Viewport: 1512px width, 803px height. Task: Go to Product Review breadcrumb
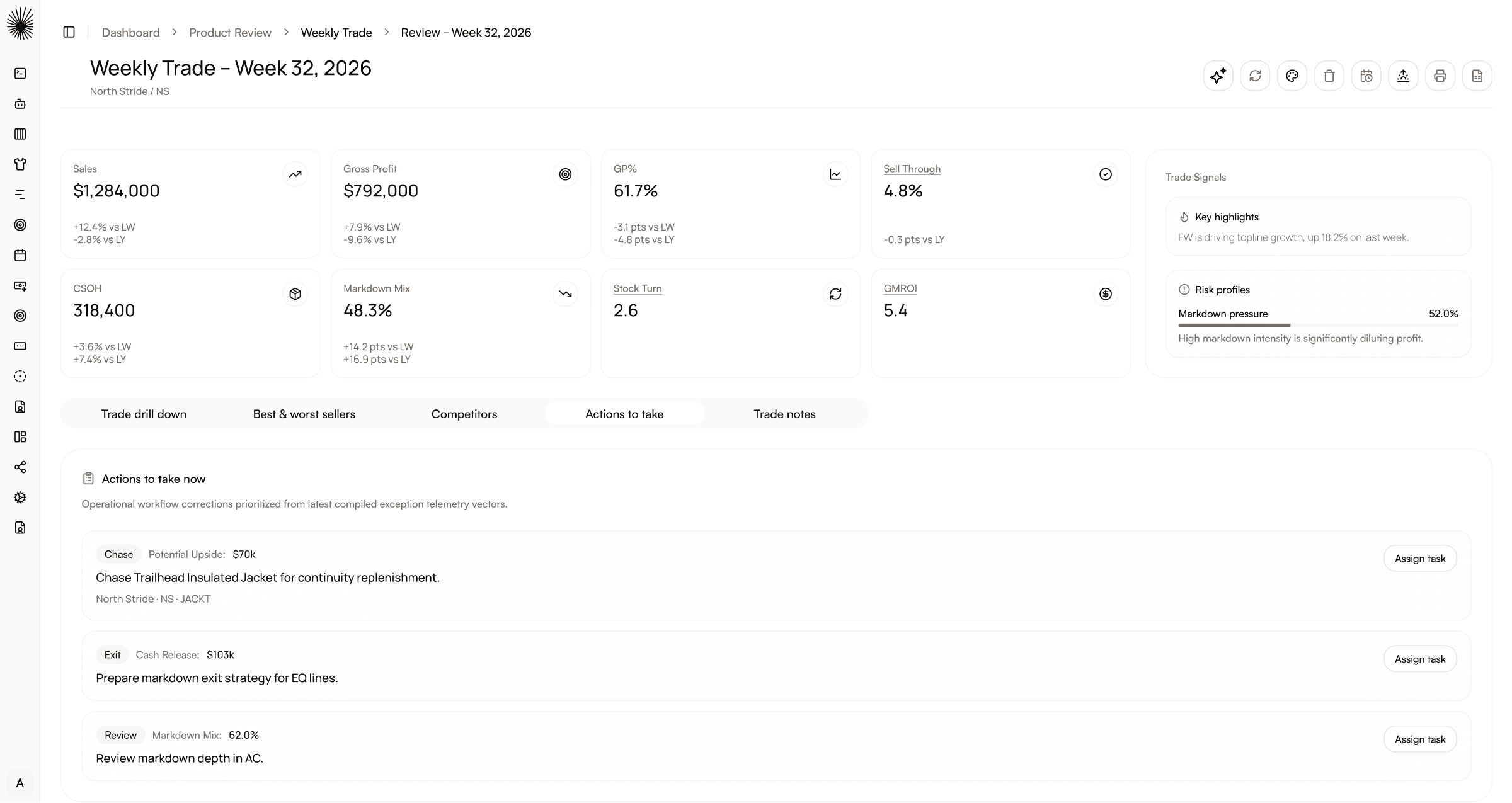pos(230,33)
